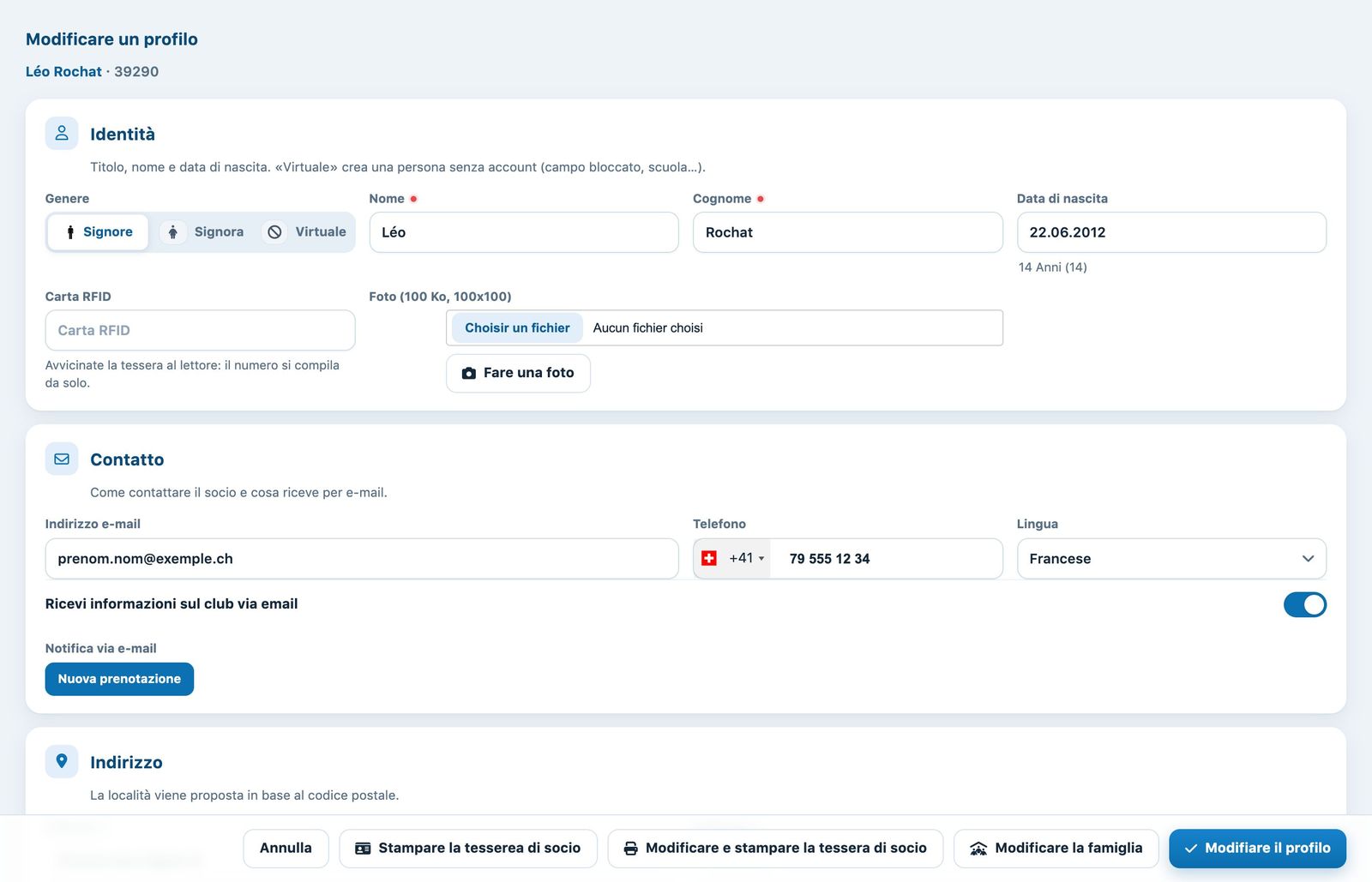The image size is (1372, 882).
Task: Disable Ricevi informazioni sul club via email
Action: click(x=1305, y=605)
